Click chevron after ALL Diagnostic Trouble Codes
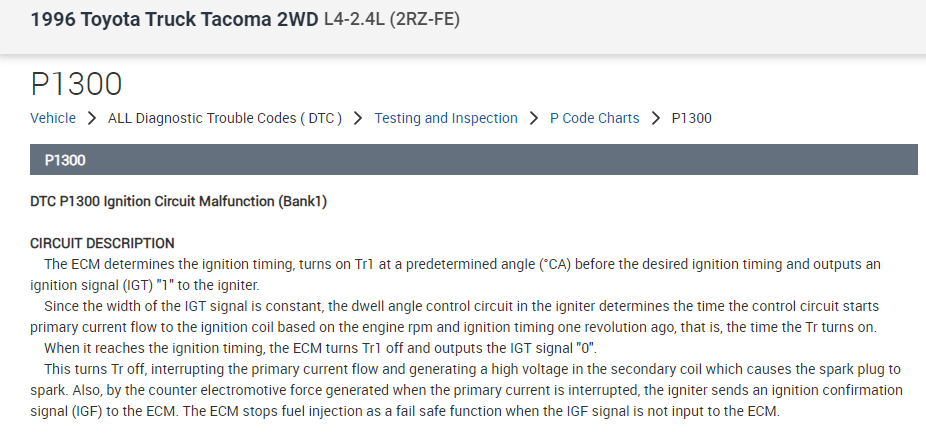The width and height of the screenshot is (926, 442). click(x=358, y=118)
